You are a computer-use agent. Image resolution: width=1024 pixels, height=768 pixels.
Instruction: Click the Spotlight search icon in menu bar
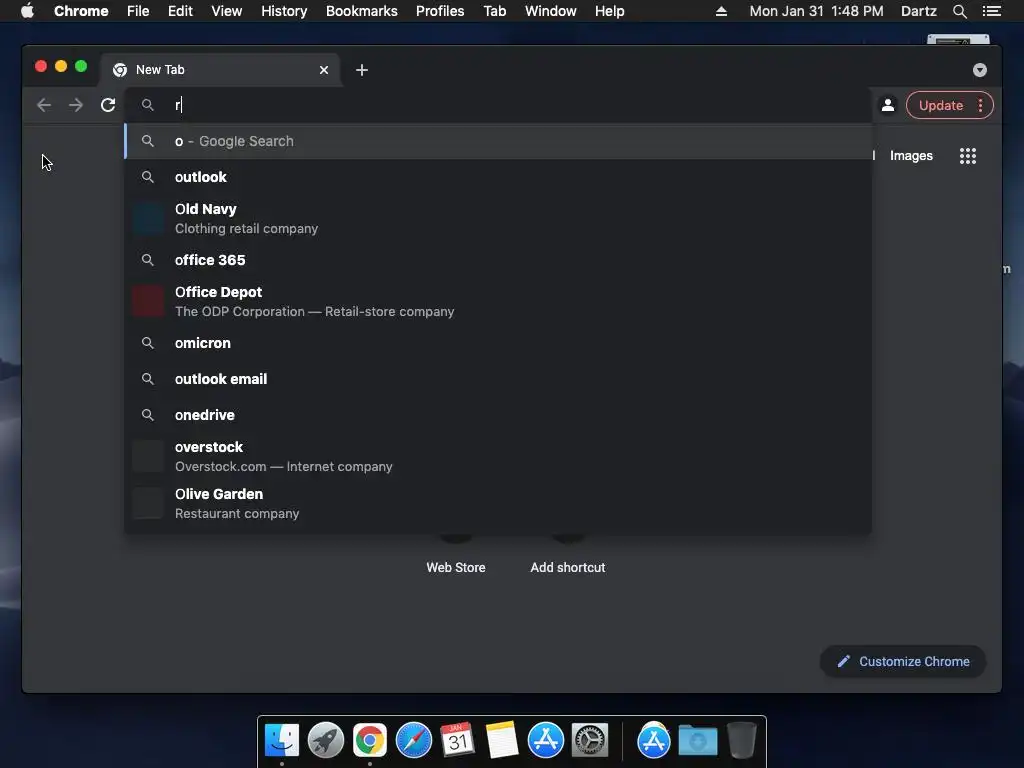(959, 11)
